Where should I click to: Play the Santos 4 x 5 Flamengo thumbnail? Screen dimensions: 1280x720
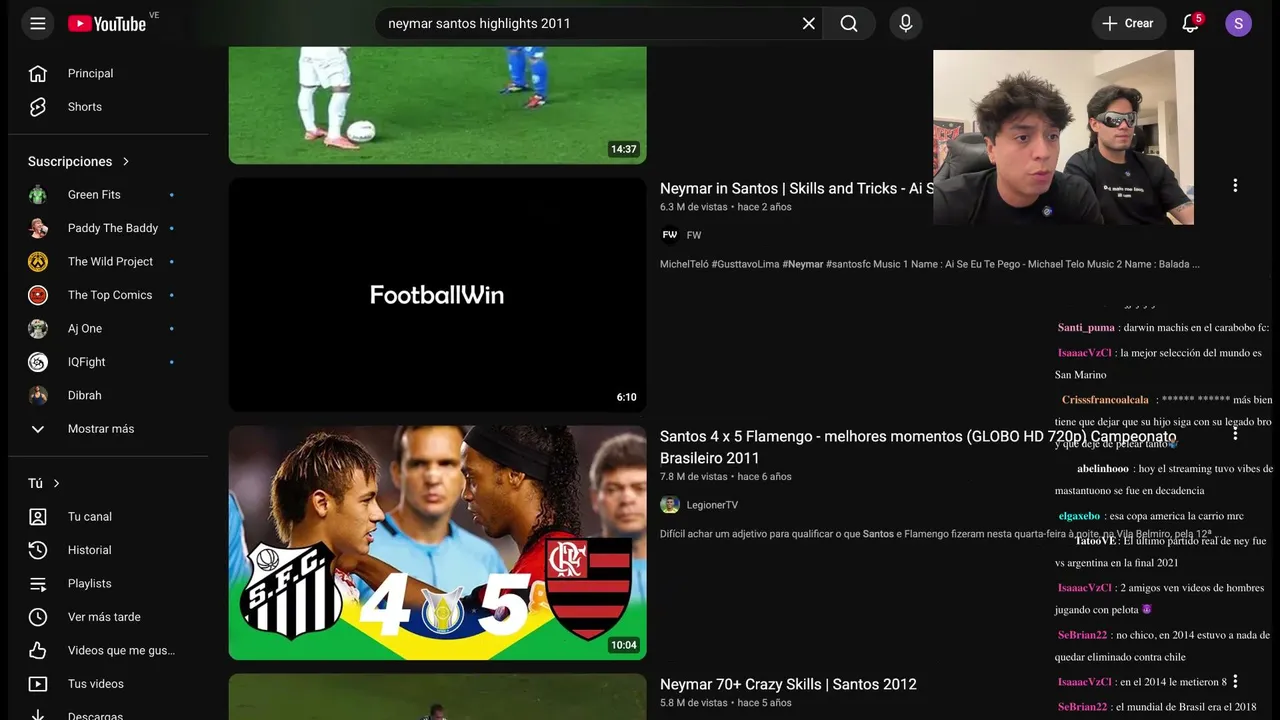[438, 543]
